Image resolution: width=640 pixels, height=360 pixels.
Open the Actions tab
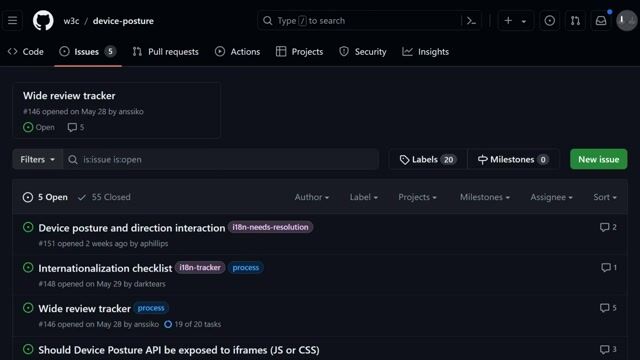point(238,52)
